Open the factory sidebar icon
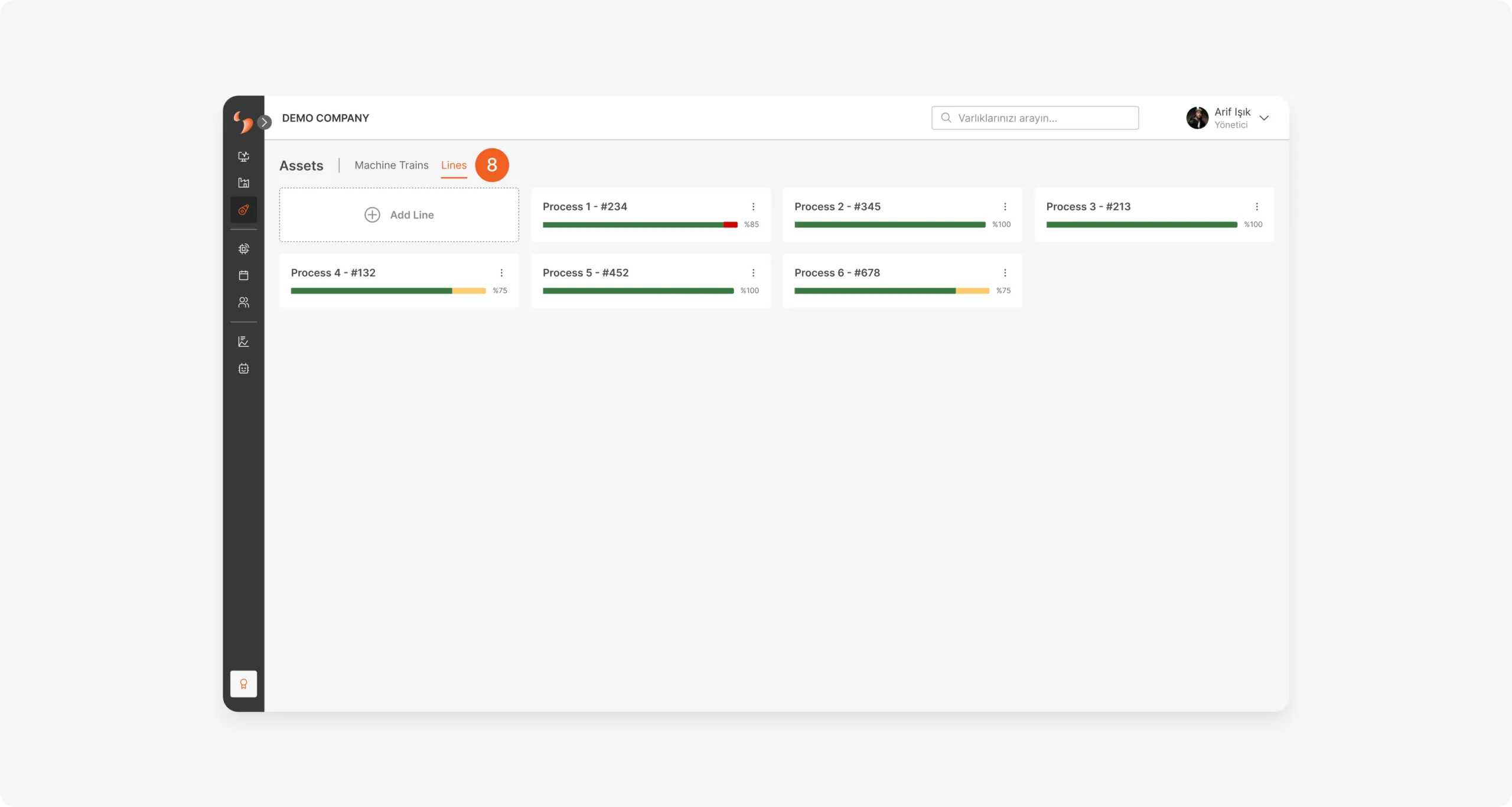 click(x=243, y=183)
